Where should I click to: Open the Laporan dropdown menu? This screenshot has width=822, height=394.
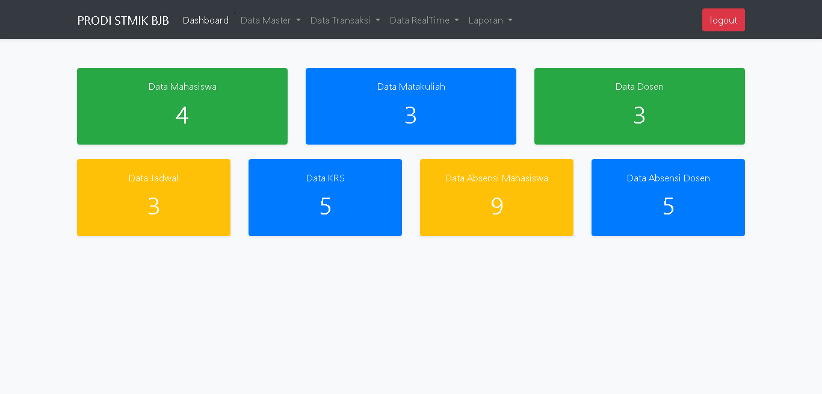point(490,20)
